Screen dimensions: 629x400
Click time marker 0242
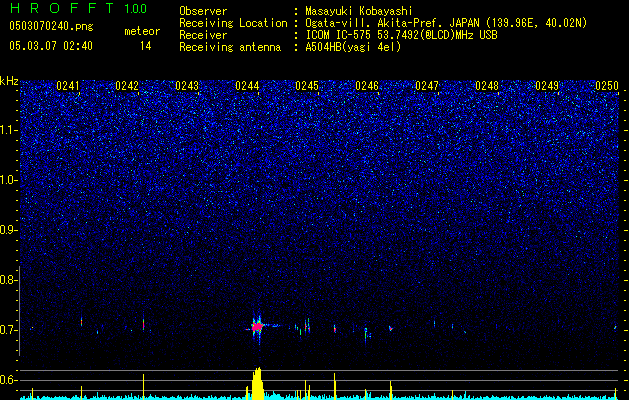127,86
